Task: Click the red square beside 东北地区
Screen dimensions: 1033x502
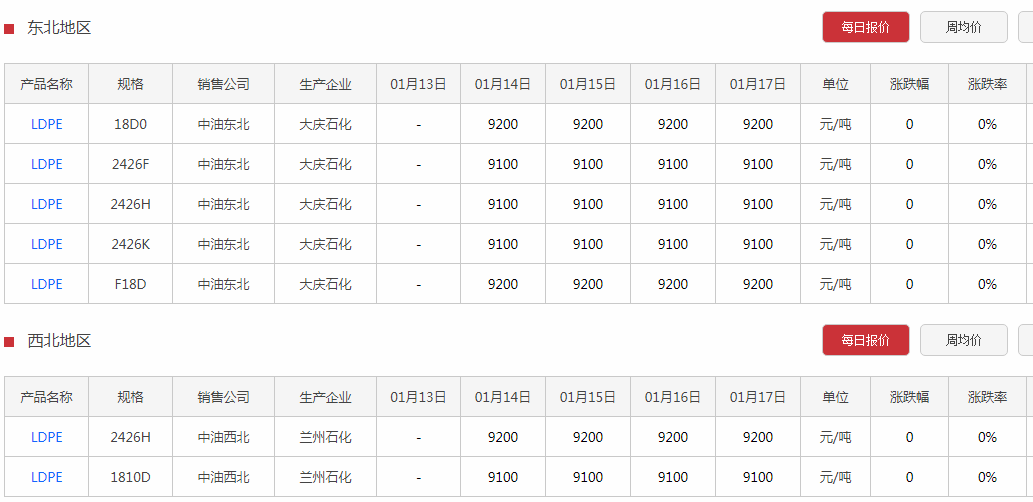Action: click(9, 29)
